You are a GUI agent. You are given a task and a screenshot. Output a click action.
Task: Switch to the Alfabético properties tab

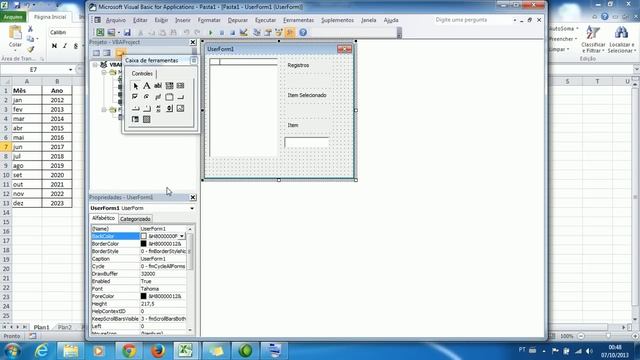click(x=103, y=218)
